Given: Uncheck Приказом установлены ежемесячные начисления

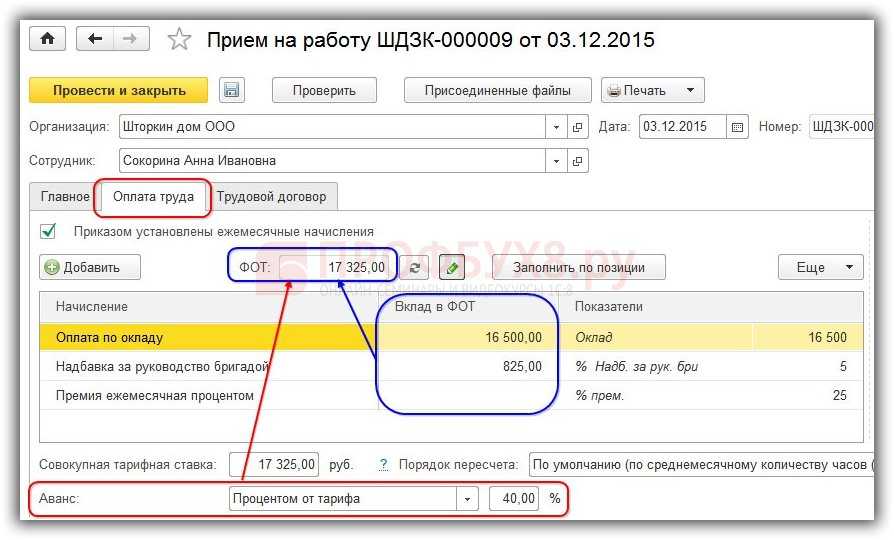Looking at the screenshot, I should [48, 231].
